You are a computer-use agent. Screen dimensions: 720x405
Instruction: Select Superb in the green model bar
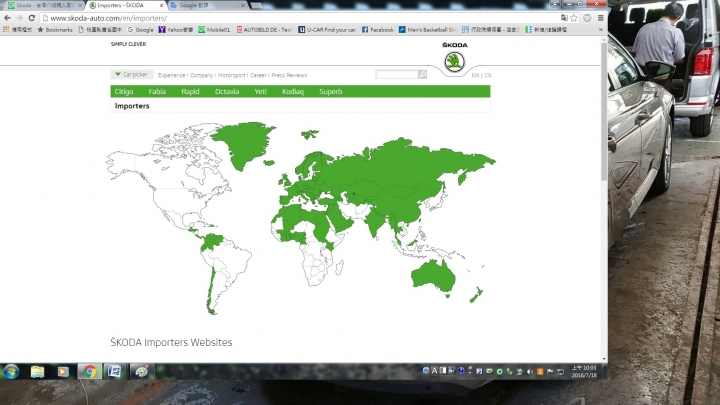(x=331, y=91)
